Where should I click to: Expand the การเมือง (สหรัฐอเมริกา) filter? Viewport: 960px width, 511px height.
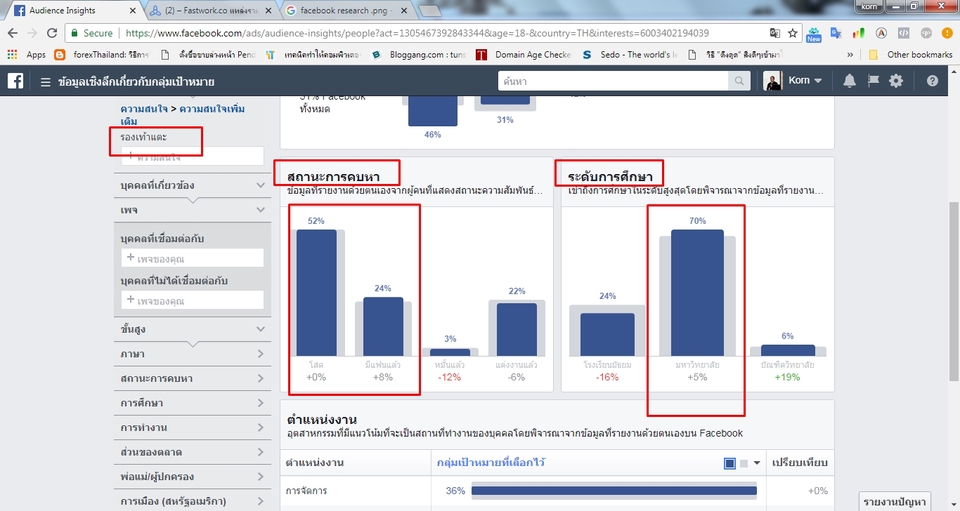(192, 501)
